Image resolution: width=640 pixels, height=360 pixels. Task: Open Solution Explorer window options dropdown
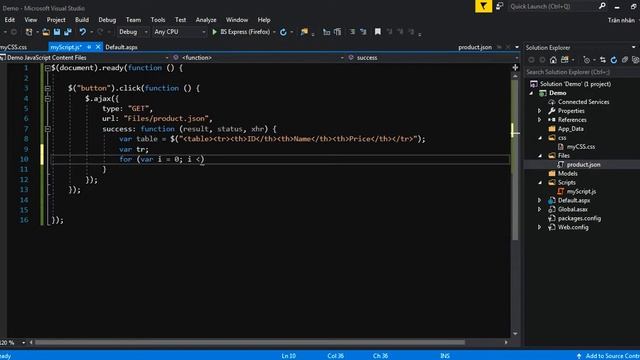[x=634, y=47]
